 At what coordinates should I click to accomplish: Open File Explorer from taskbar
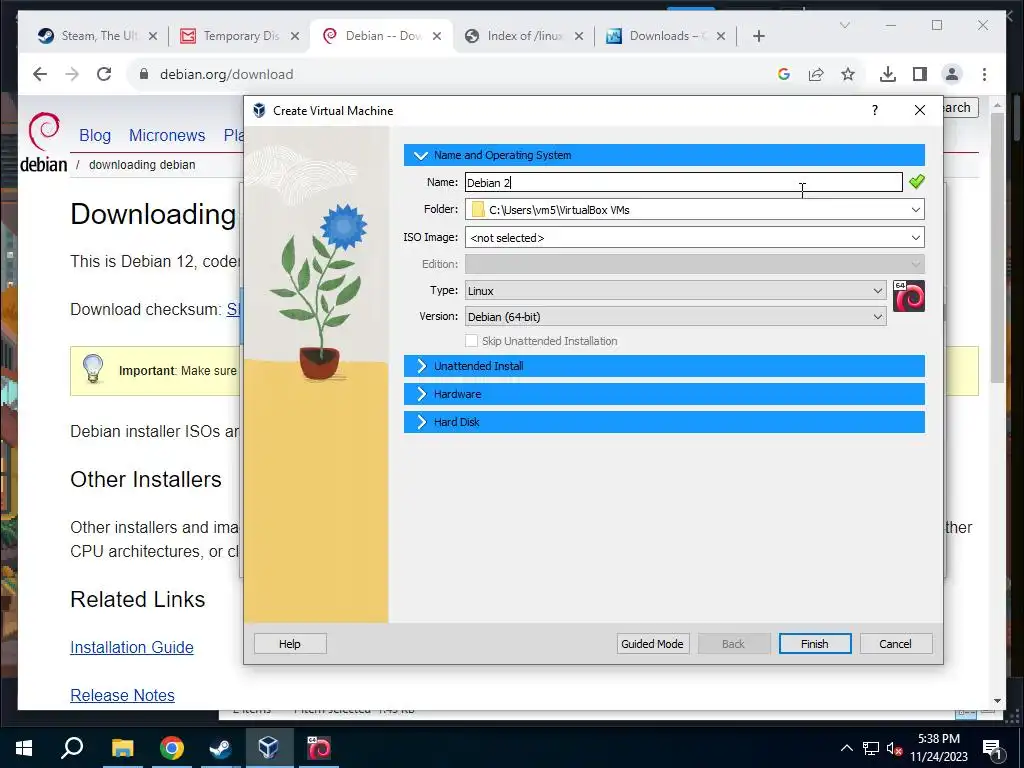tap(122, 748)
